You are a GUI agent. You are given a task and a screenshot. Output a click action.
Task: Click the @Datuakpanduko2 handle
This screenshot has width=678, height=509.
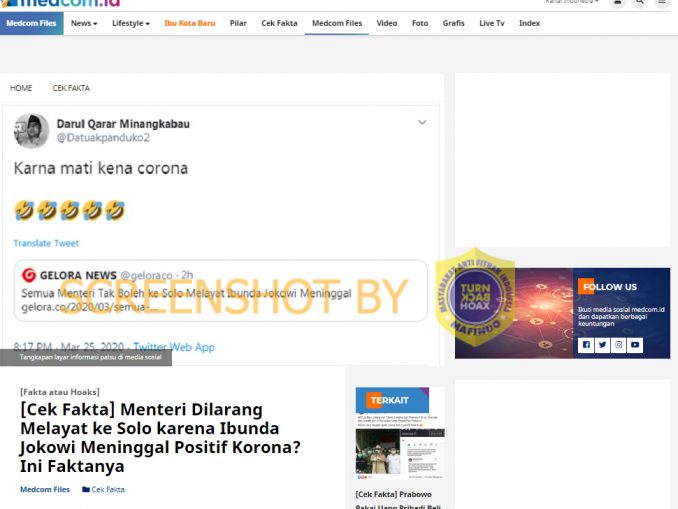tap(103, 138)
